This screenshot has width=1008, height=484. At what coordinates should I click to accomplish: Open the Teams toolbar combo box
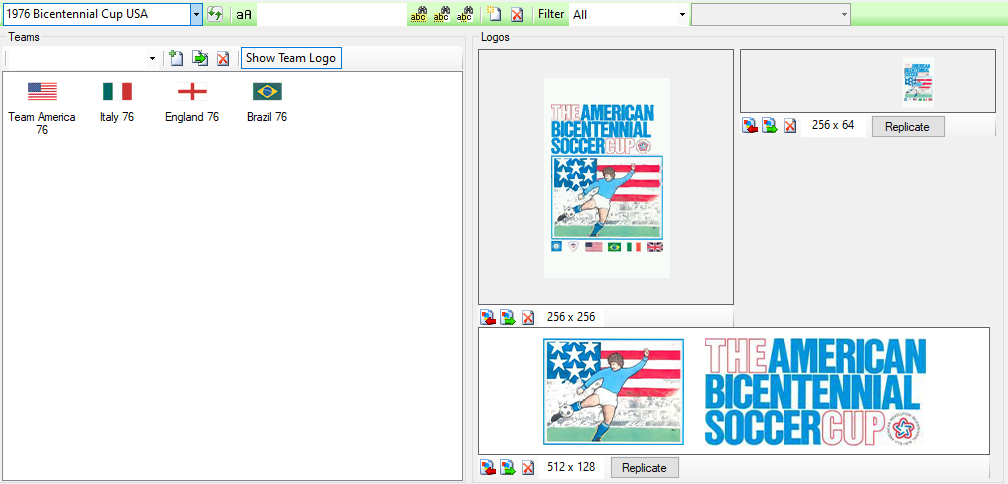pos(152,58)
